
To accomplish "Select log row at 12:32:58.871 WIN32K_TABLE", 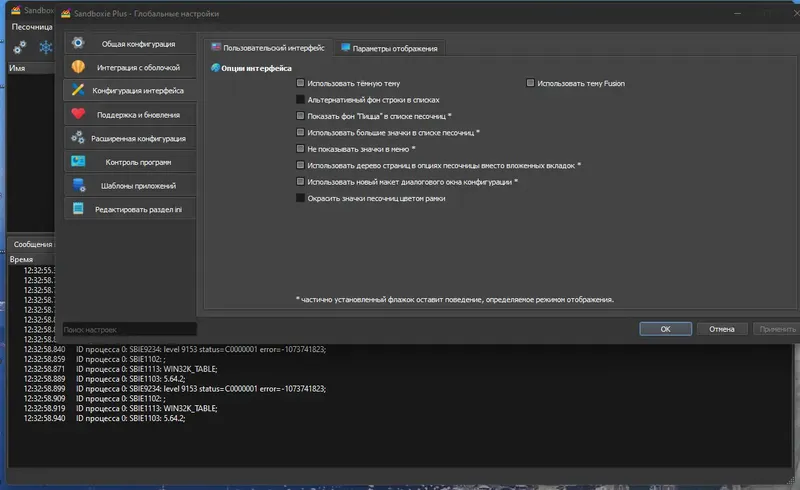I will 399,369.
